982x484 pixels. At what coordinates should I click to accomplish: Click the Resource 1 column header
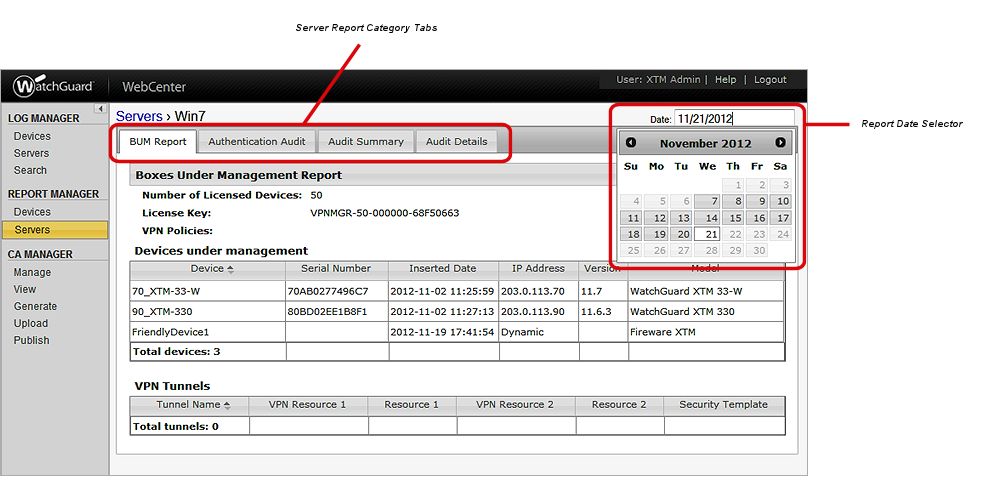click(411, 404)
